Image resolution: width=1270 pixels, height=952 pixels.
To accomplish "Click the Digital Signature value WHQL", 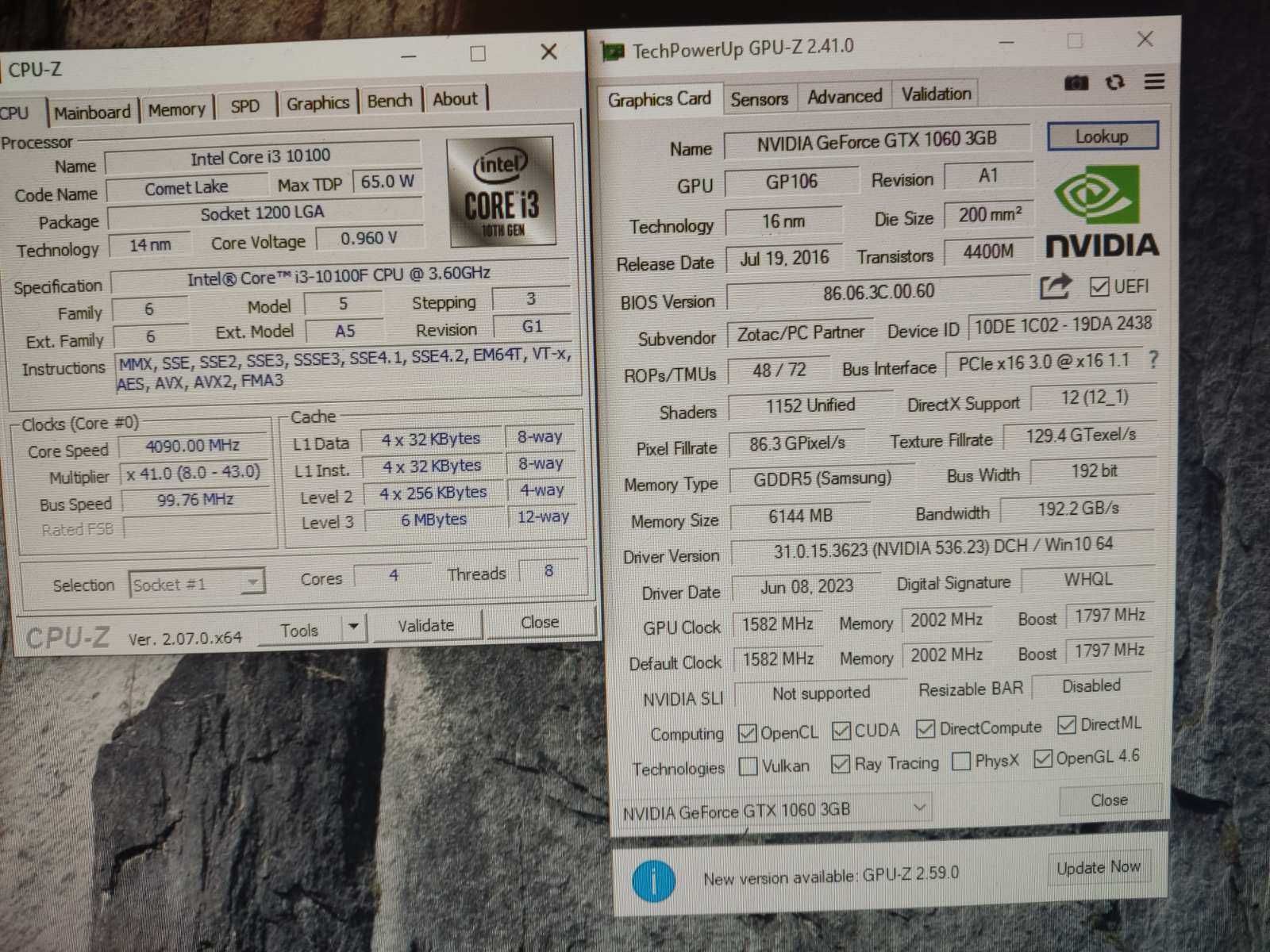I will coord(1087,579).
